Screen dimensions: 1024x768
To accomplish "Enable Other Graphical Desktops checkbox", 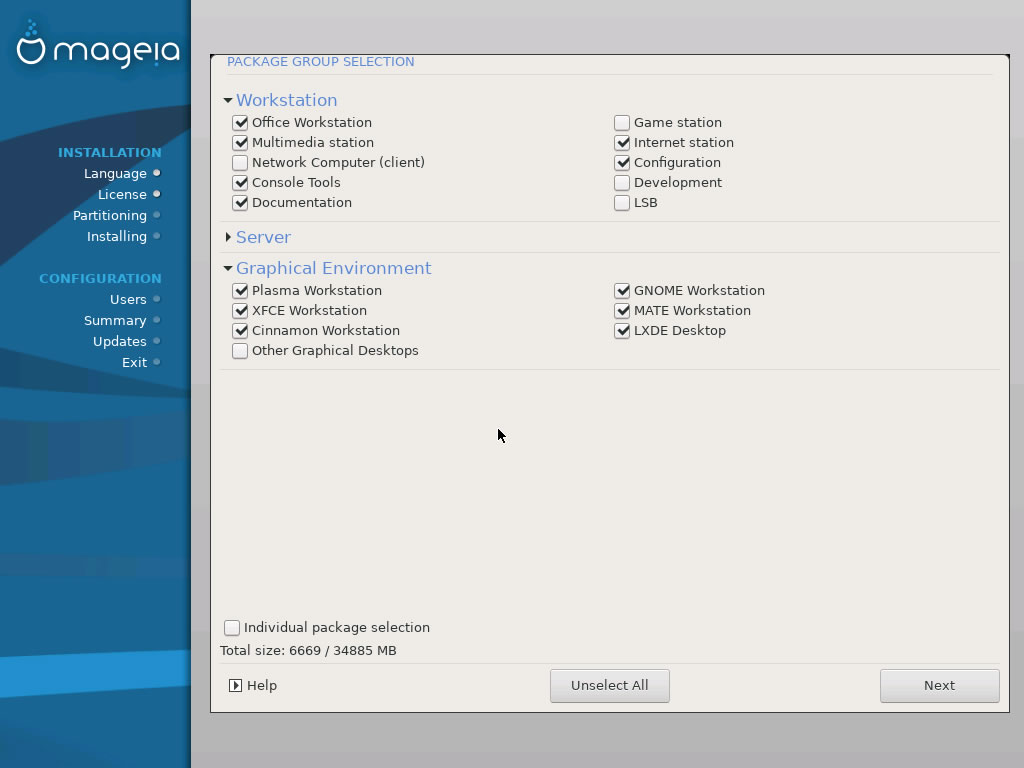I will [x=240, y=351].
